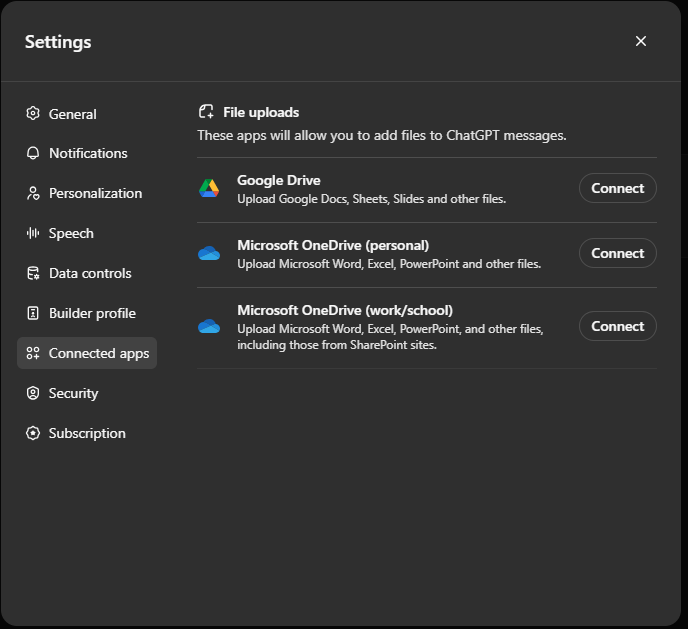Select the Connected apps tab
This screenshot has height=629, width=688.
pyautogui.click(x=98, y=353)
